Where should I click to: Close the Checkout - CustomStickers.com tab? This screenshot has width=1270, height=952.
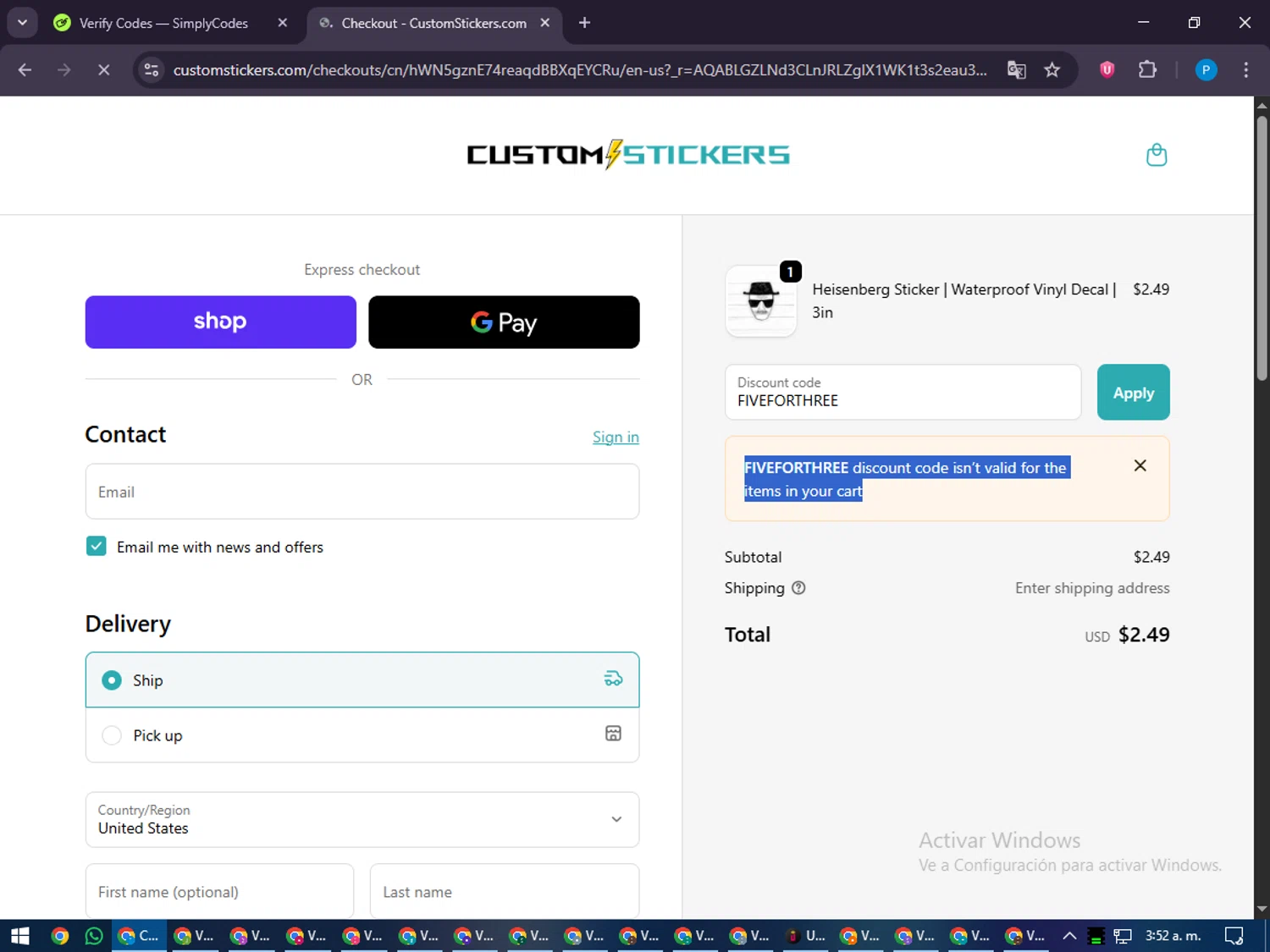pos(545,23)
